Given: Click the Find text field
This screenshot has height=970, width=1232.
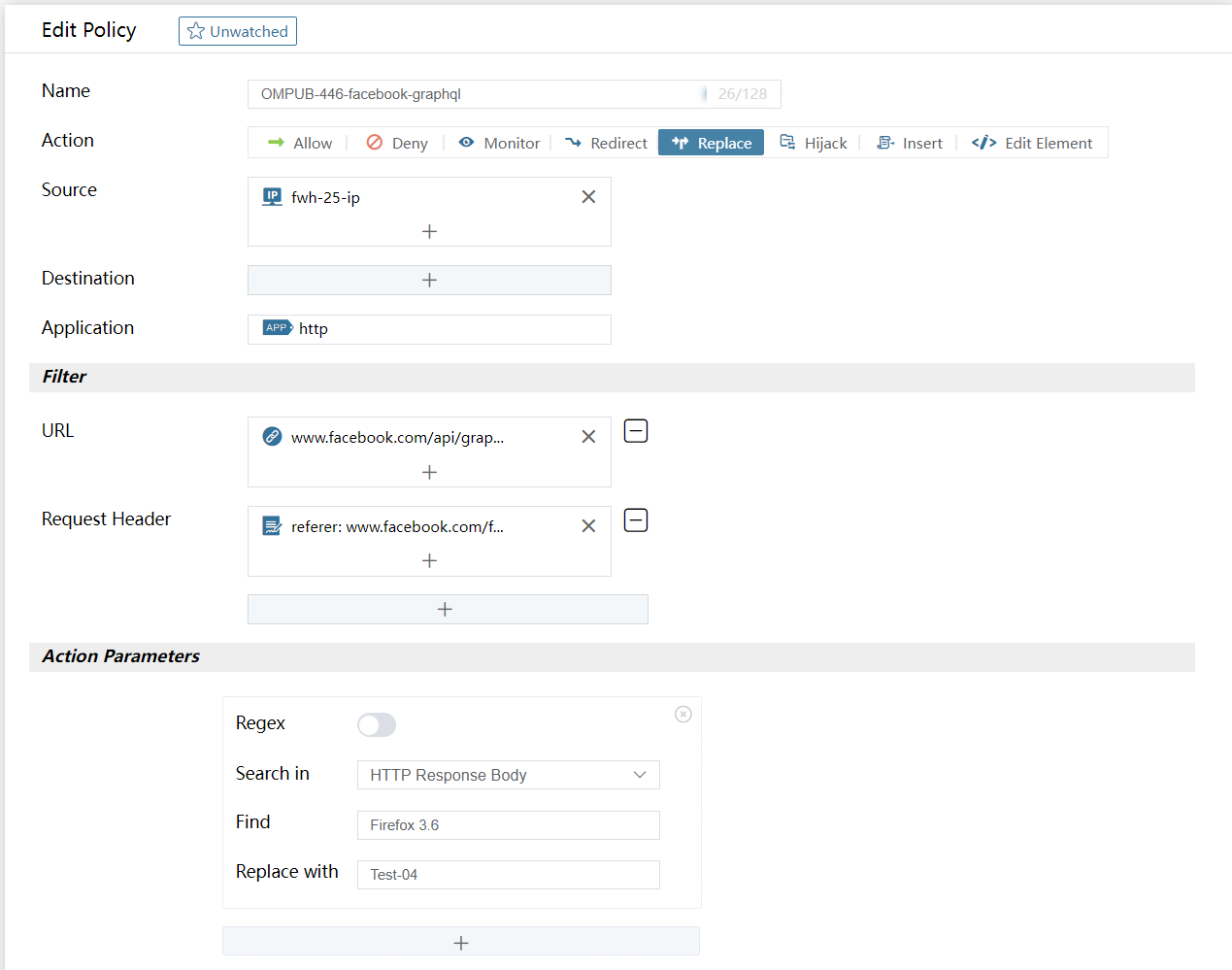Looking at the screenshot, I should click(508, 825).
